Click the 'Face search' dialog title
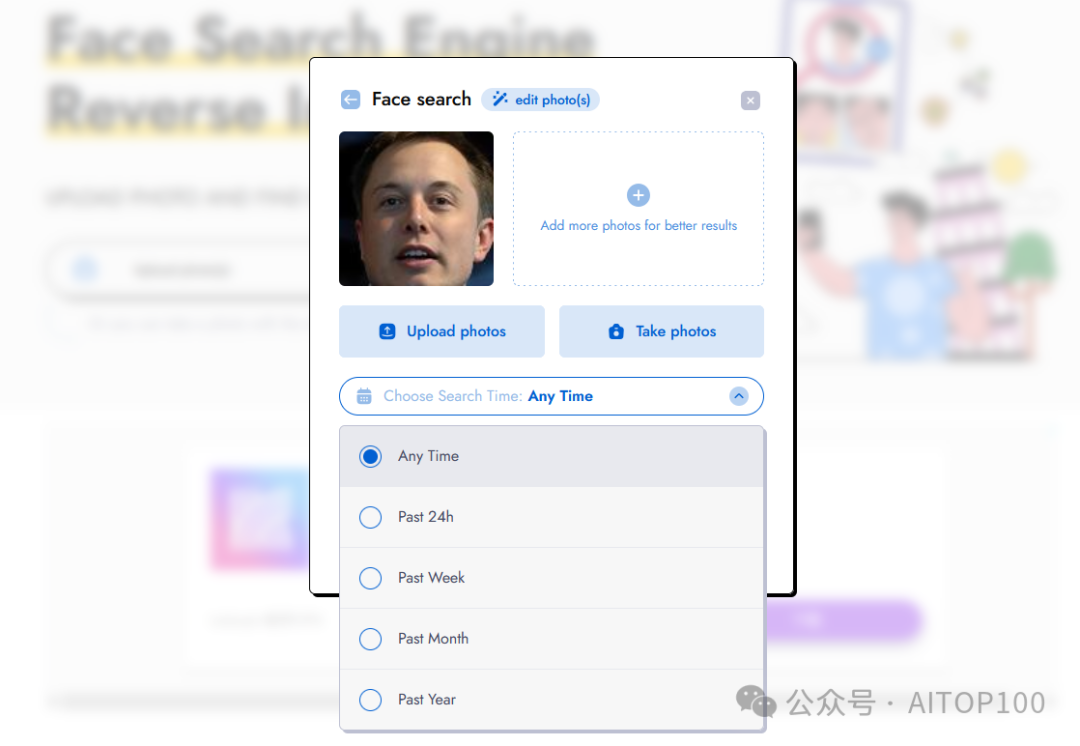Viewport: 1080px width, 746px height. coord(422,99)
